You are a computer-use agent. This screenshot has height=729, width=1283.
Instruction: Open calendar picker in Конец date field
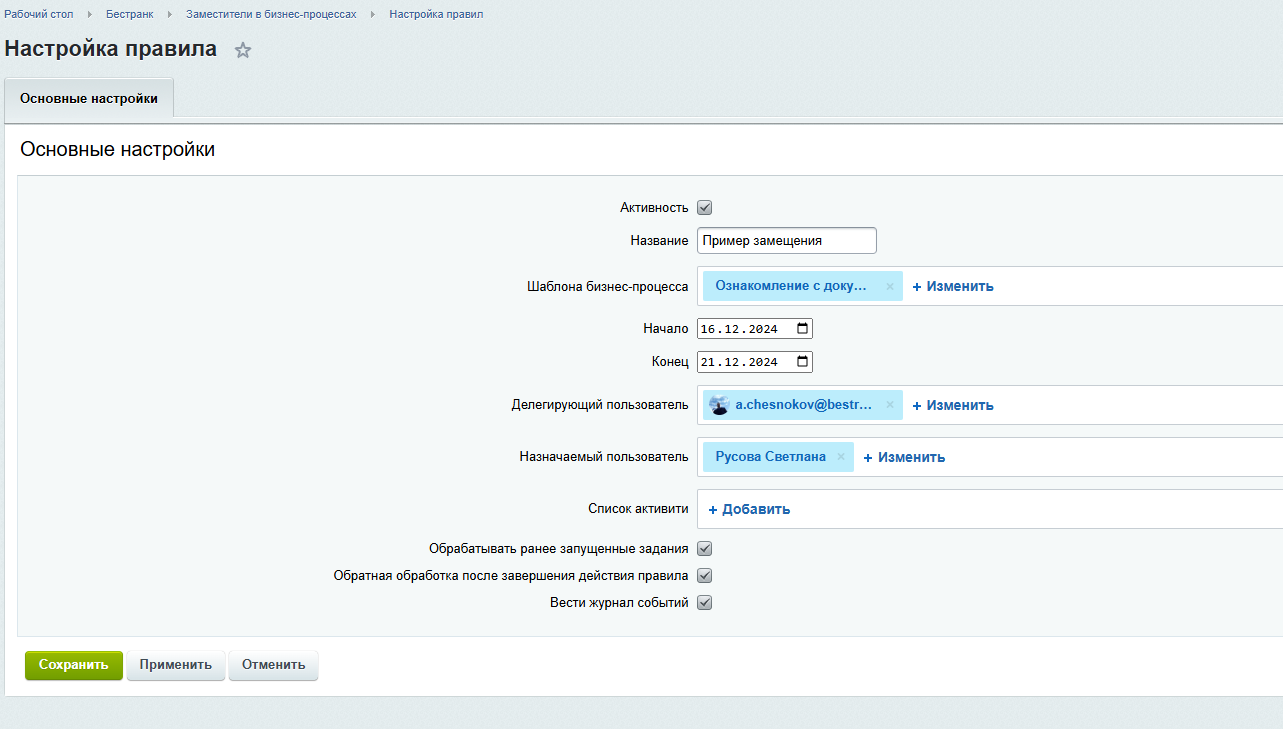point(802,362)
